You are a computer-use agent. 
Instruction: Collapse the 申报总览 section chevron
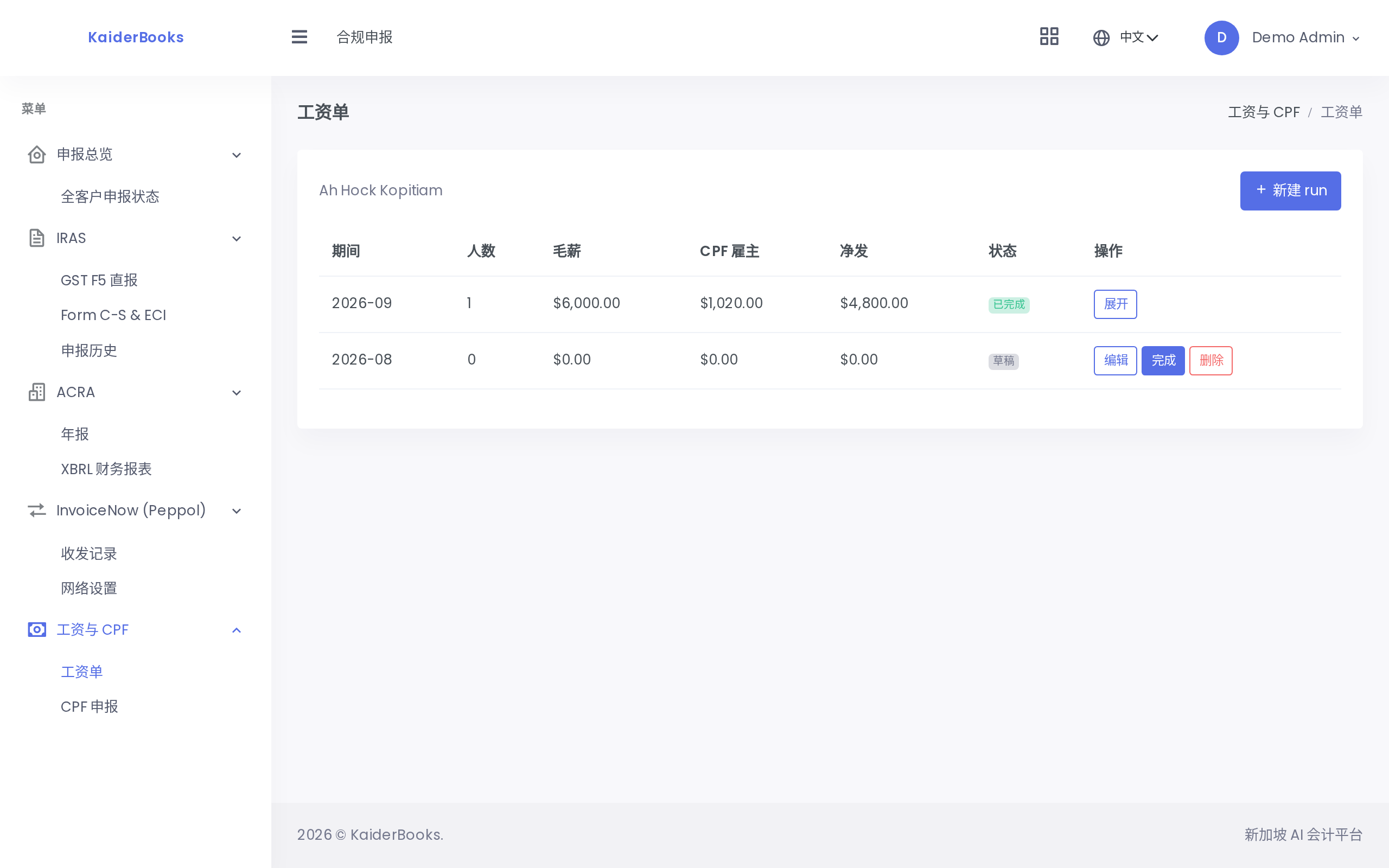pyautogui.click(x=237, y=155)
